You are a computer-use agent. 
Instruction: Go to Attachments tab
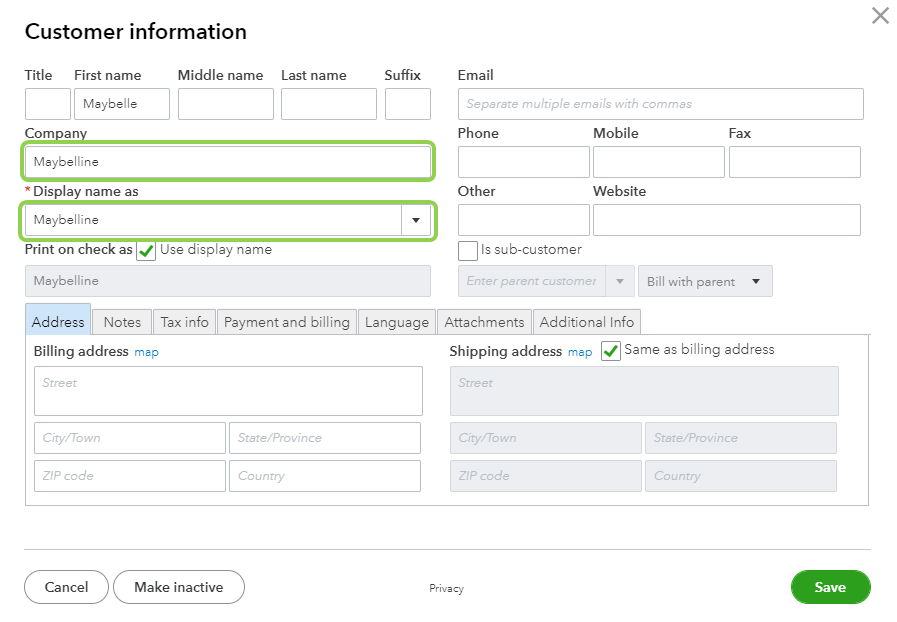[x=484, y=322]
